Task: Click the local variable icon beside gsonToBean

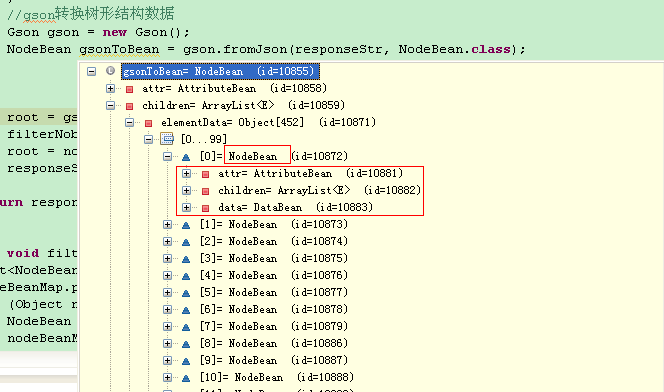Action: pyautogui.click(x=110, y=71)
